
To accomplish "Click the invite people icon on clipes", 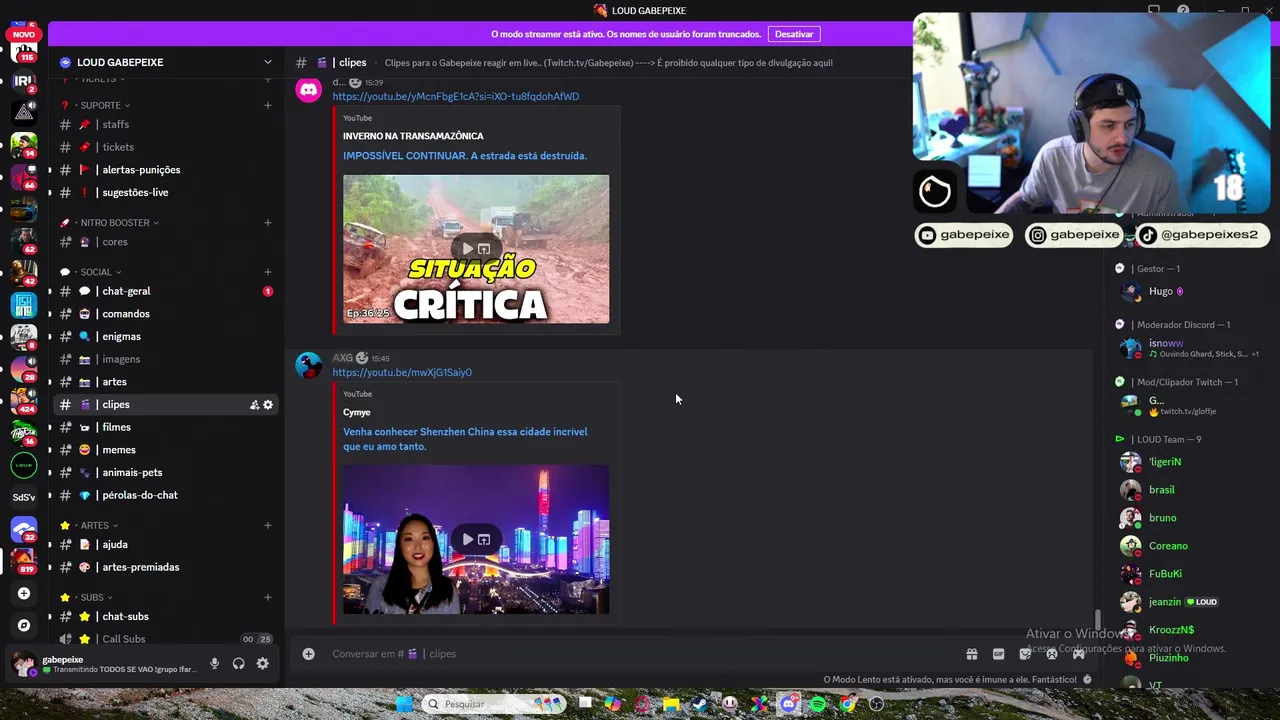I will pyautogui.click(x=254, y=405).
